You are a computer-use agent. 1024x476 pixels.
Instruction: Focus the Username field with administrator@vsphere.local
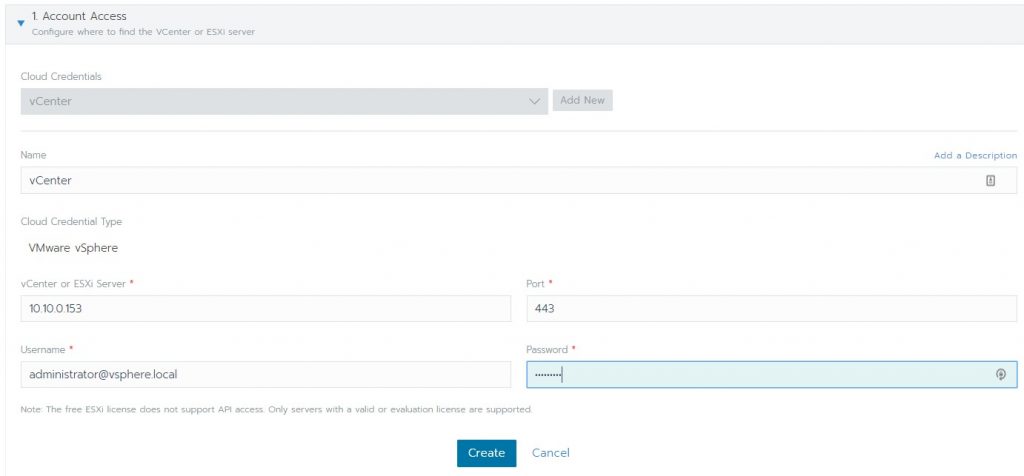pyautogui.click(x=266, y=375)
